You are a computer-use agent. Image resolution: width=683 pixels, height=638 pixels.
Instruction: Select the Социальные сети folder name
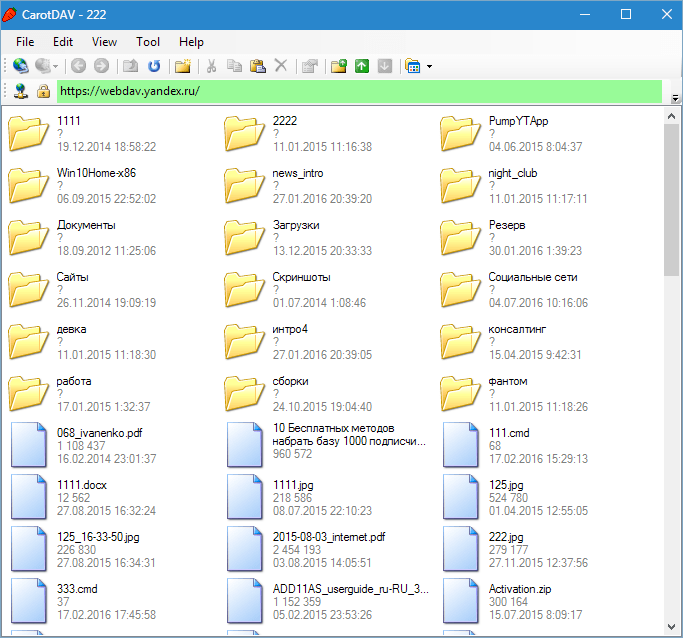click(x=533, y=277)
